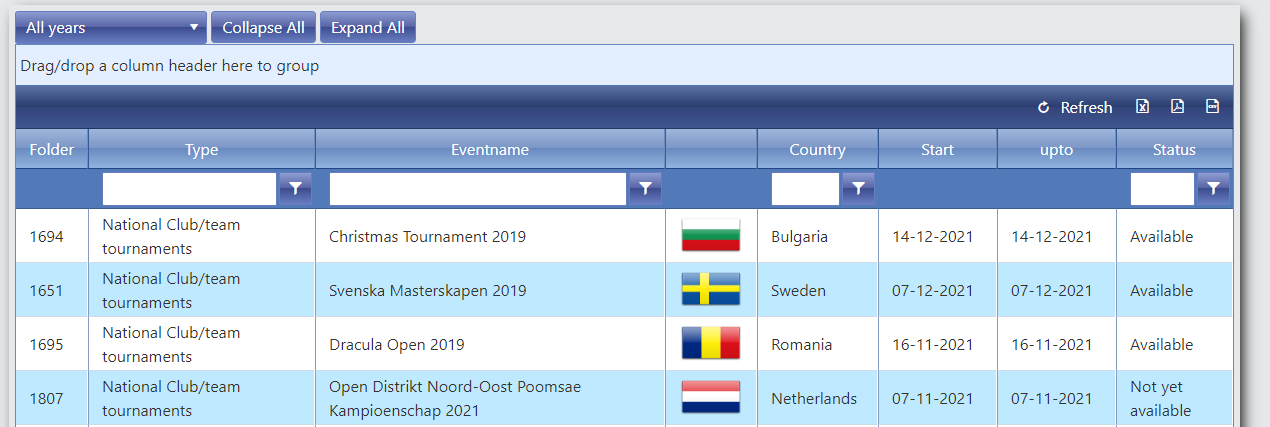Focus the Type filter text field
The height and width of the screenshot is (427, 1270).
click(189, 188)
